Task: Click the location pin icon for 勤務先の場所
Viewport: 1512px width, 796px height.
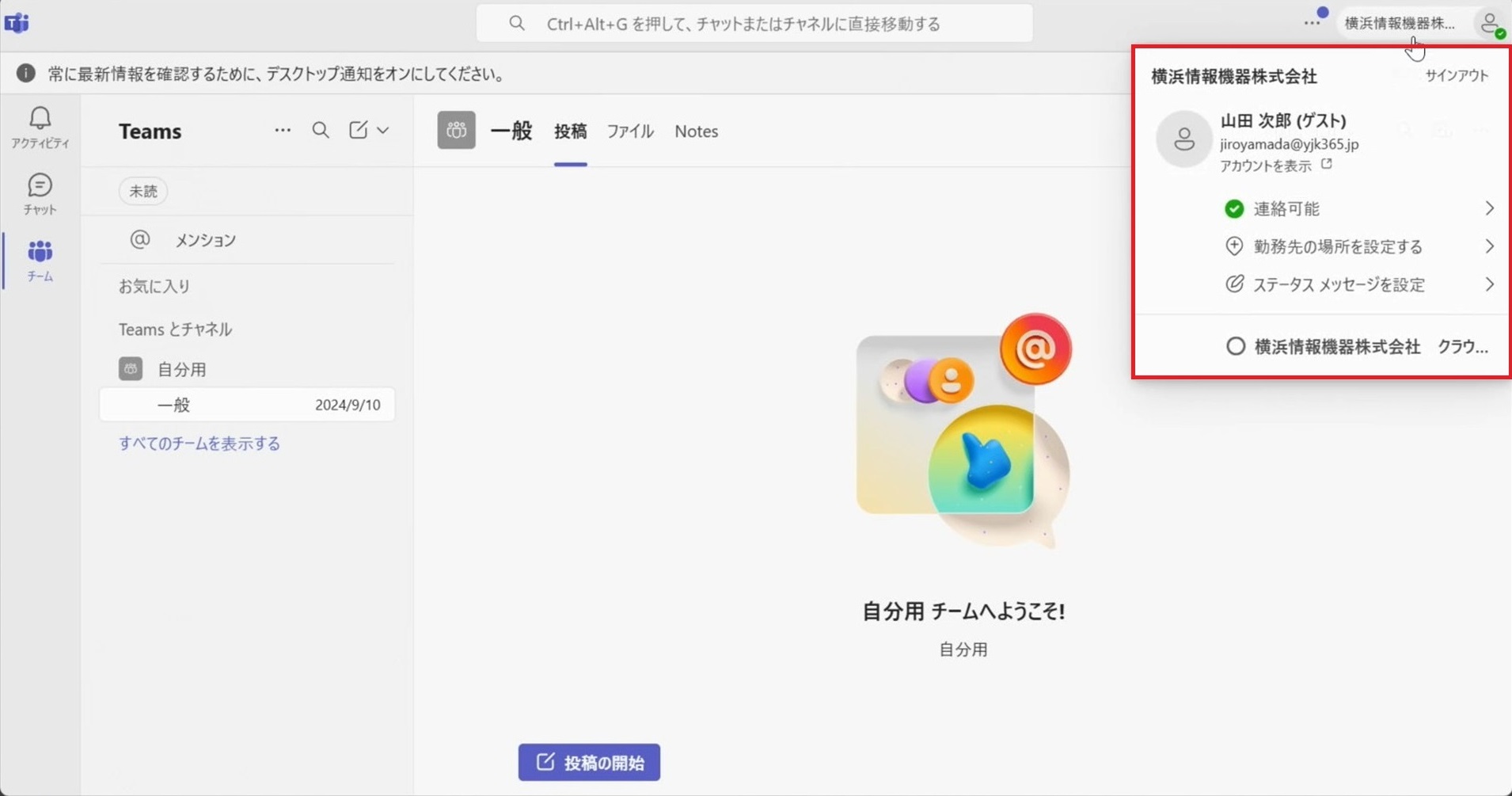Action: click(x=1234, y=246)
